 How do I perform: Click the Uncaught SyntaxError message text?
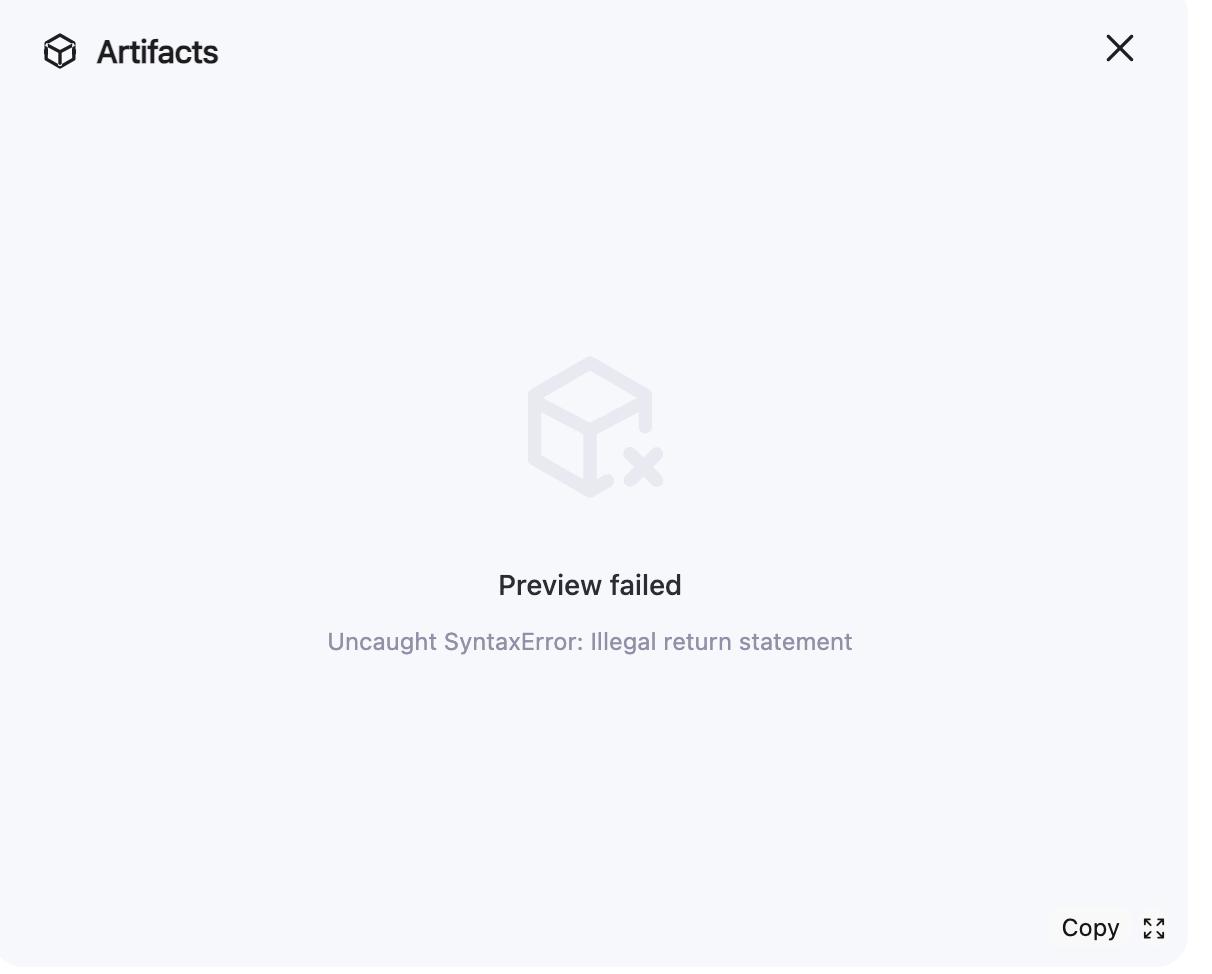590,642
